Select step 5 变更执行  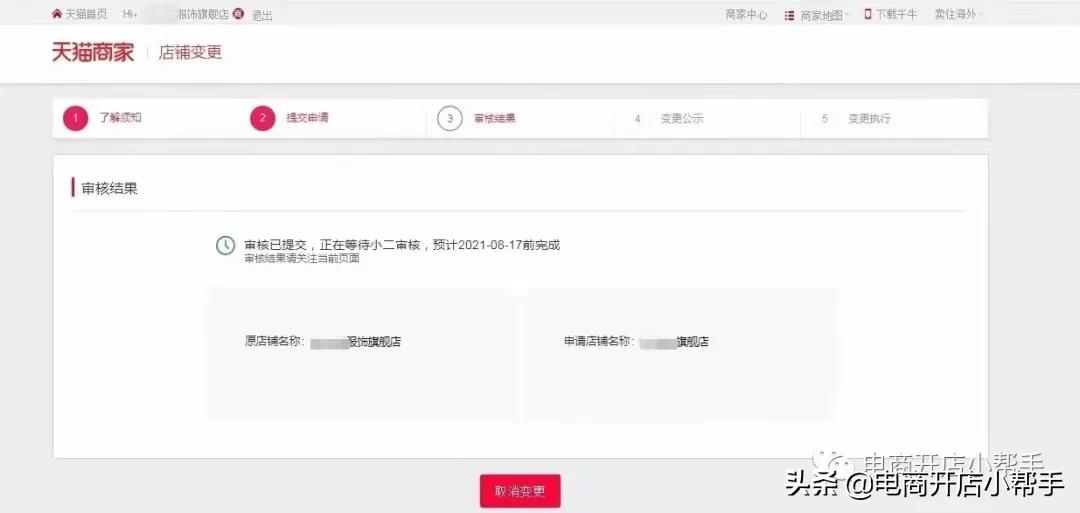click(x=855, y=118)
